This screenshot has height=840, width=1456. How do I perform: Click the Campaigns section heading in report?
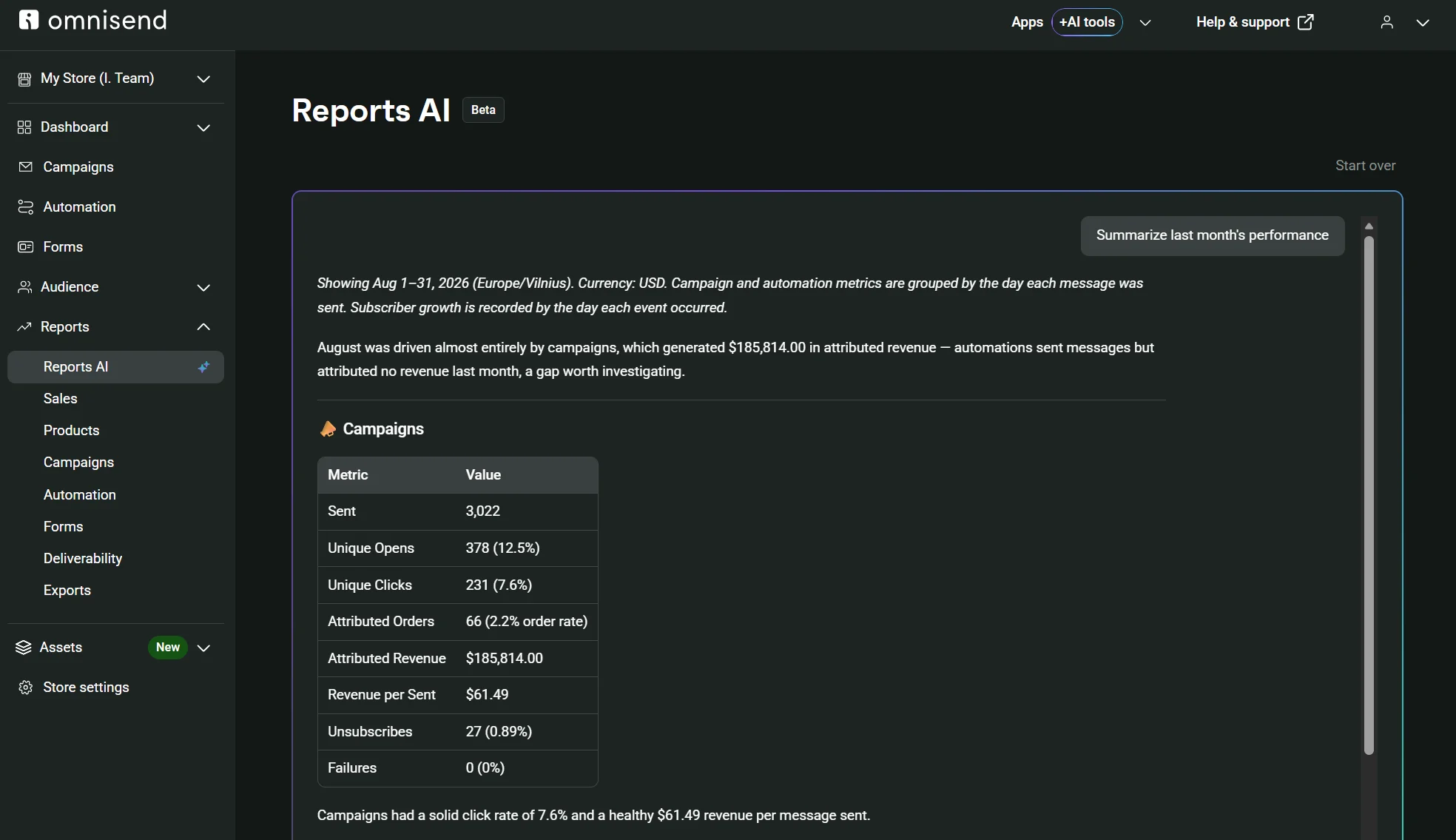pos(383,429)
